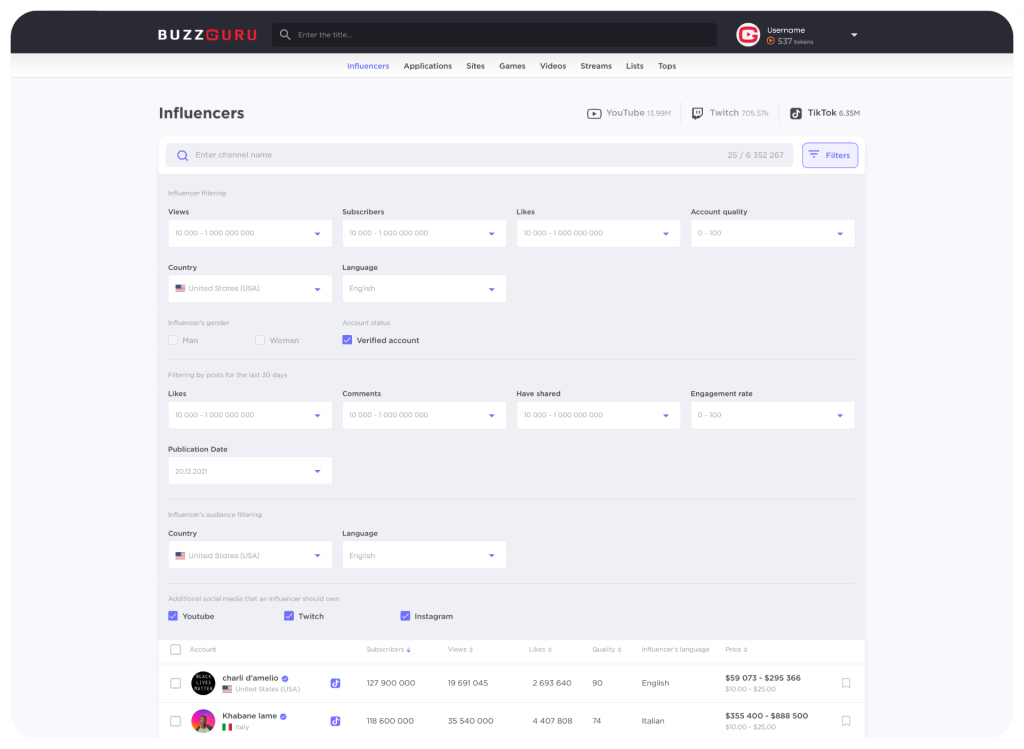Image resolution: width=1024 pixels, height=749 pixels.
Task: Click the BuzzGuru logo
Action: [x=207, y=35]
